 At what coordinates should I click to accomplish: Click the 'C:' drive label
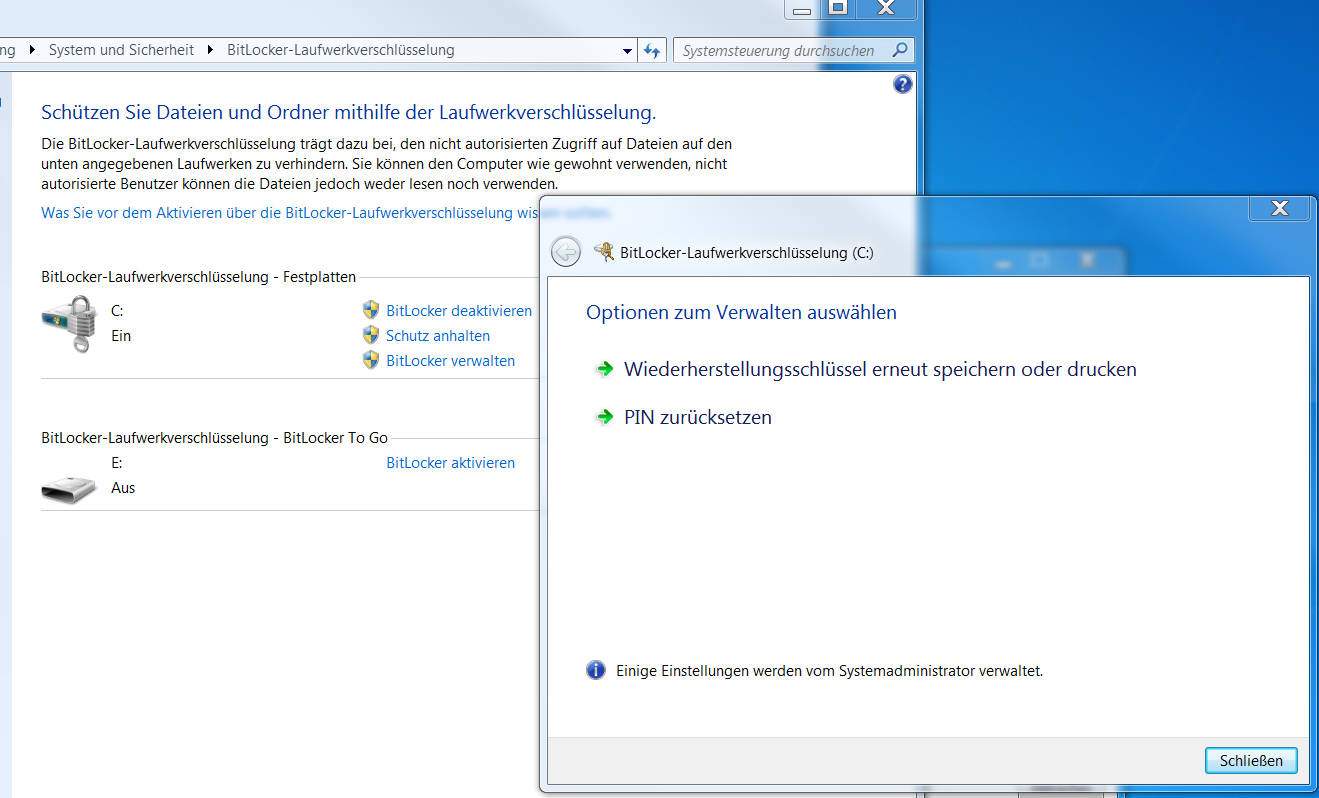(x=117, y=311)
